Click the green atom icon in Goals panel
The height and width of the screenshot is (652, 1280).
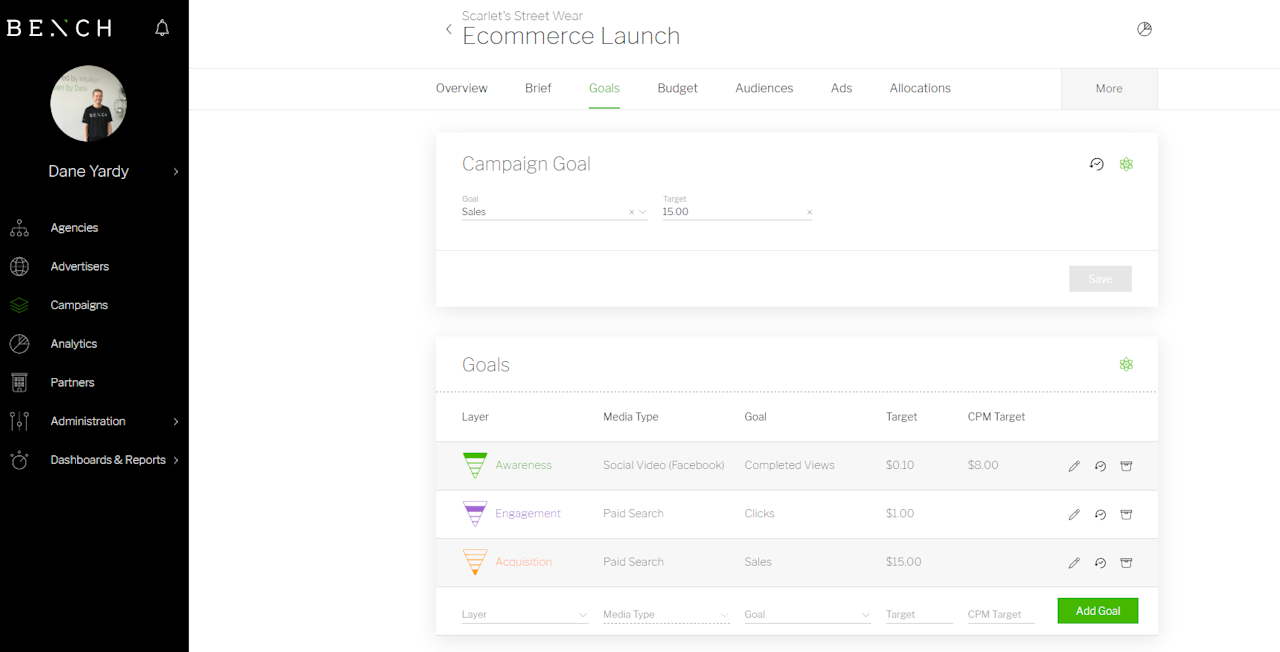tap(1126, 364)
